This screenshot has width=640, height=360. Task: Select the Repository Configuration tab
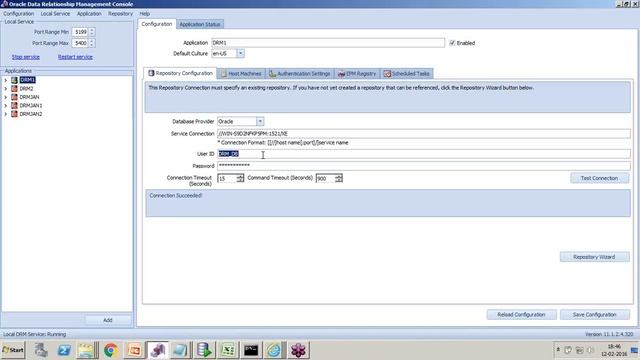click(180, 73)
